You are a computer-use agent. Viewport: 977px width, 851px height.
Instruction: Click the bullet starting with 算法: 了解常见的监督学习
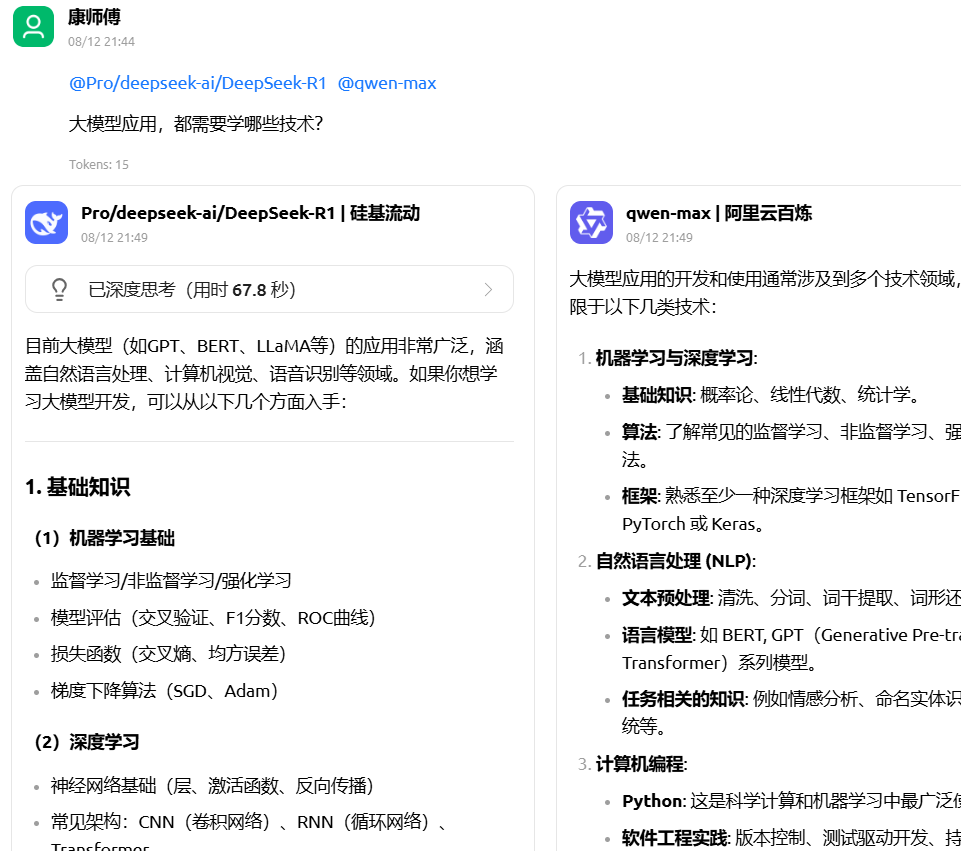coord(791,445)
